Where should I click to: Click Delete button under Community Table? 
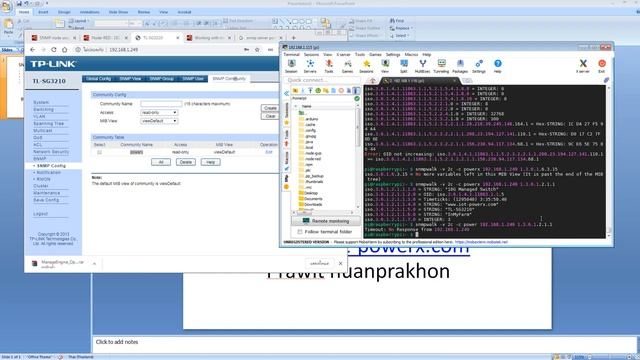point(186,162)
